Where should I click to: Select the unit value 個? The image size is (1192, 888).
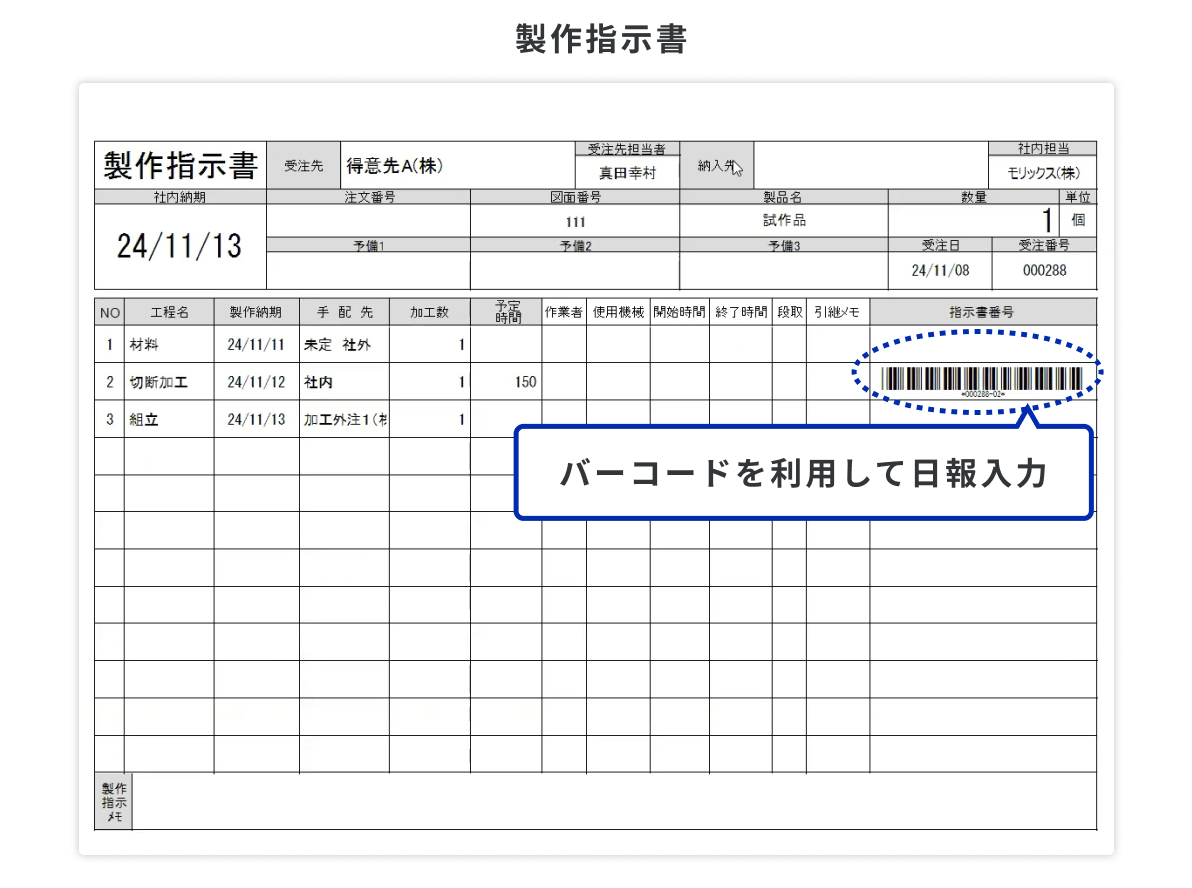pyautogui.click(x=1078, y=220)
